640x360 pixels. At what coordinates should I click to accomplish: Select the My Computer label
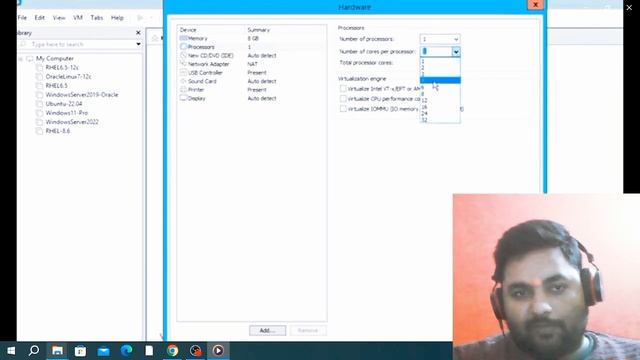tap(55, 58)
